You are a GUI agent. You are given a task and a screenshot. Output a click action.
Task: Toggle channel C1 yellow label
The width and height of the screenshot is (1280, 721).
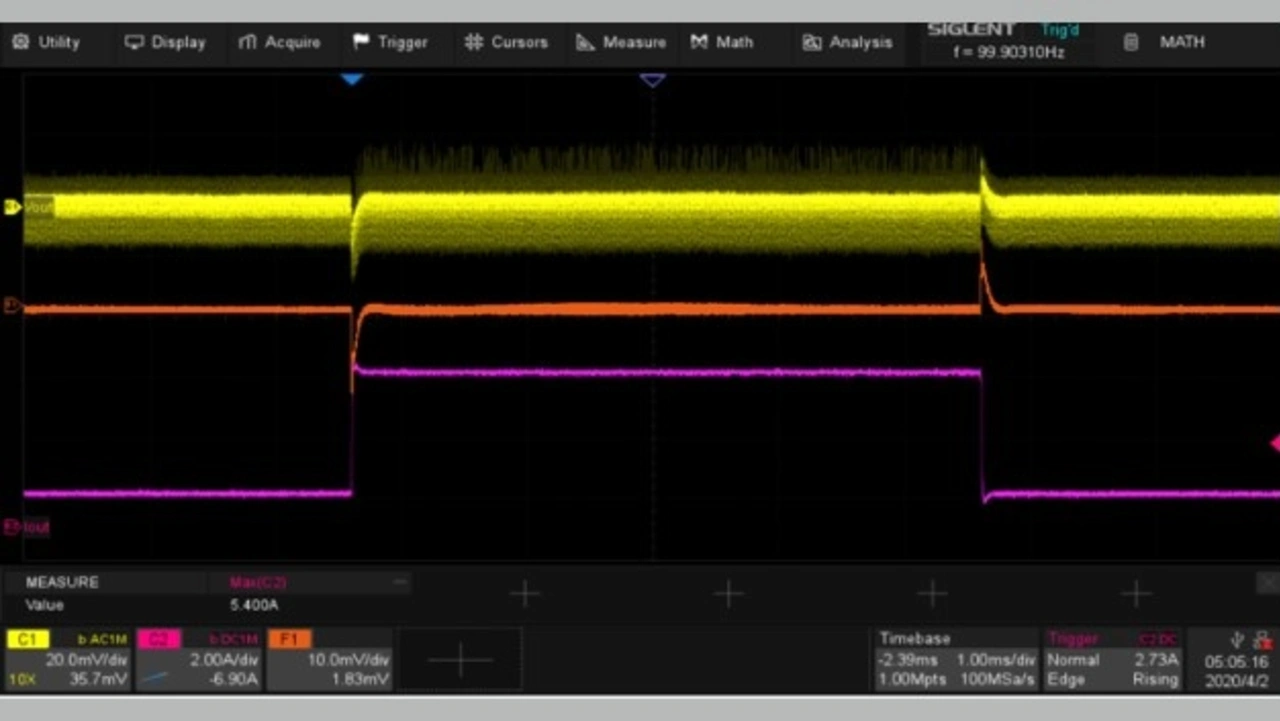27,639
